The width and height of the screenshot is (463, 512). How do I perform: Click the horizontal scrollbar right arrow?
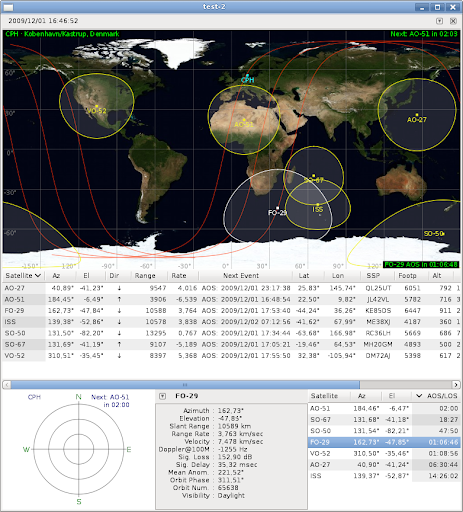pos(456,385)
